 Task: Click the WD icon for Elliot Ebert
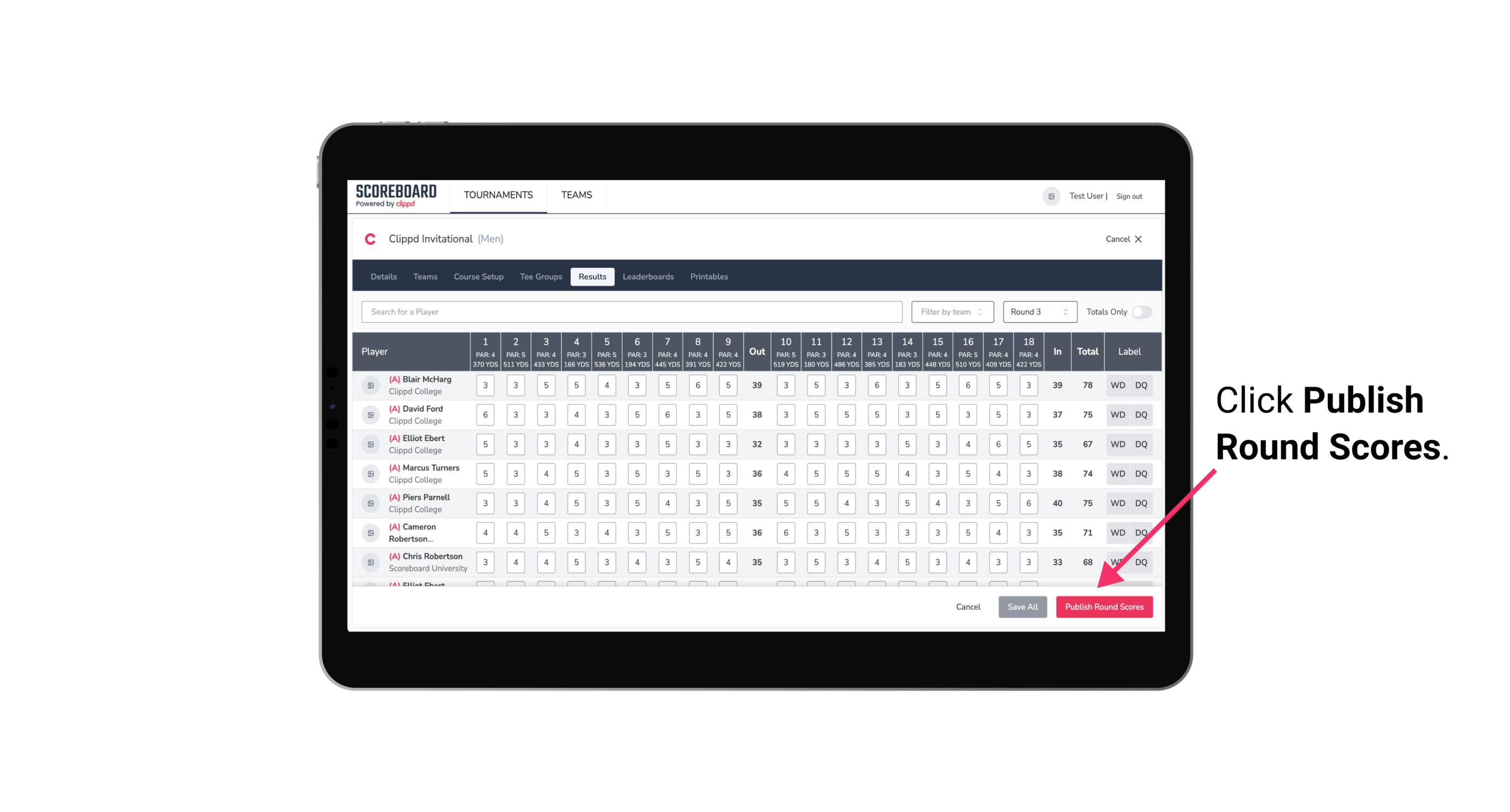pyautogui.click(x=1117, y=444)
